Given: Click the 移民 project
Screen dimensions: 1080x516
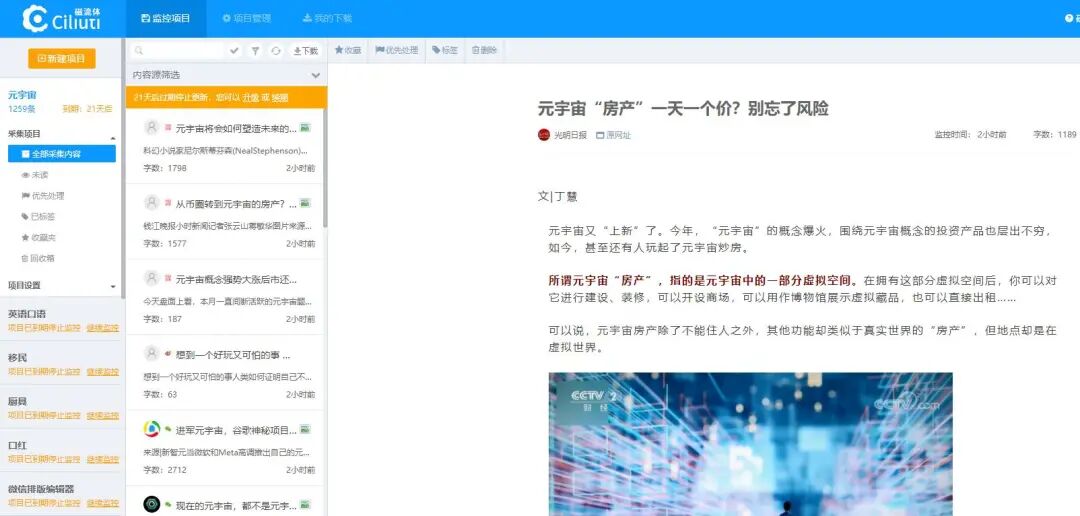Looking at the screenshot, I should click(x=18, y=358).
